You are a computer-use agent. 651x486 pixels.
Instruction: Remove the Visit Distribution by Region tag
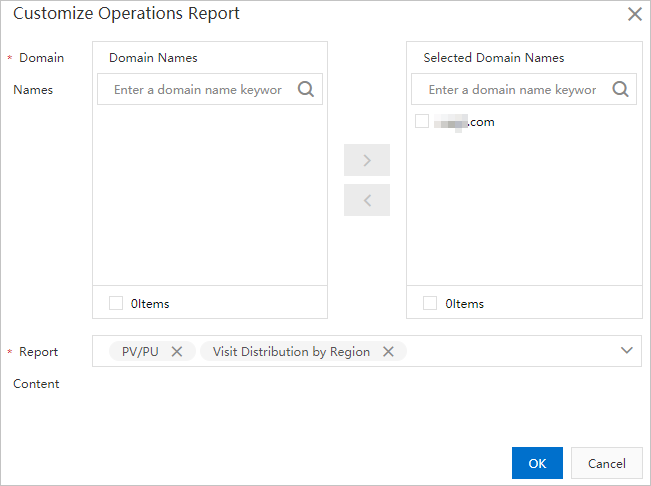point(388,351)
